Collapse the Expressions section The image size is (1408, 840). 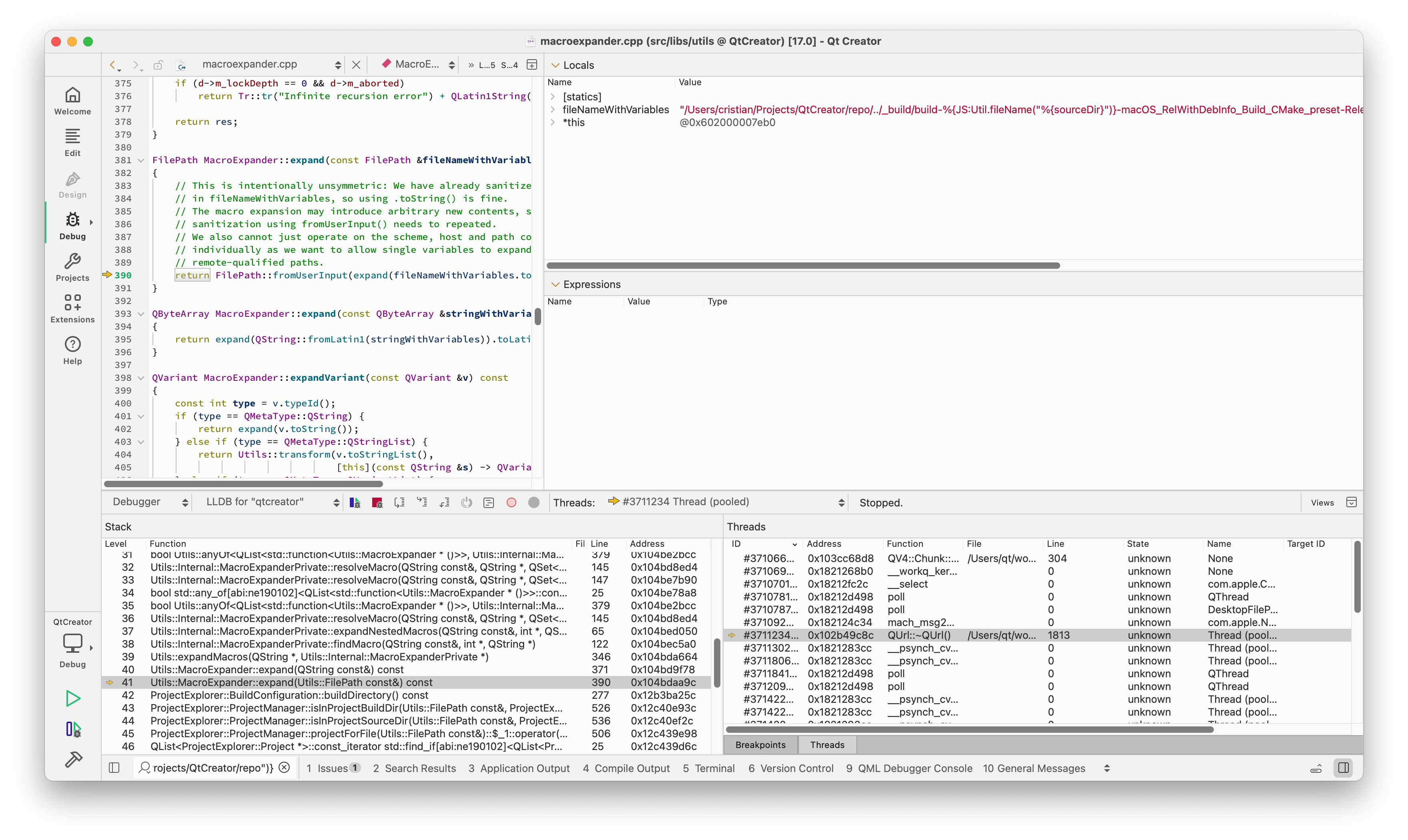pos(555,285)
